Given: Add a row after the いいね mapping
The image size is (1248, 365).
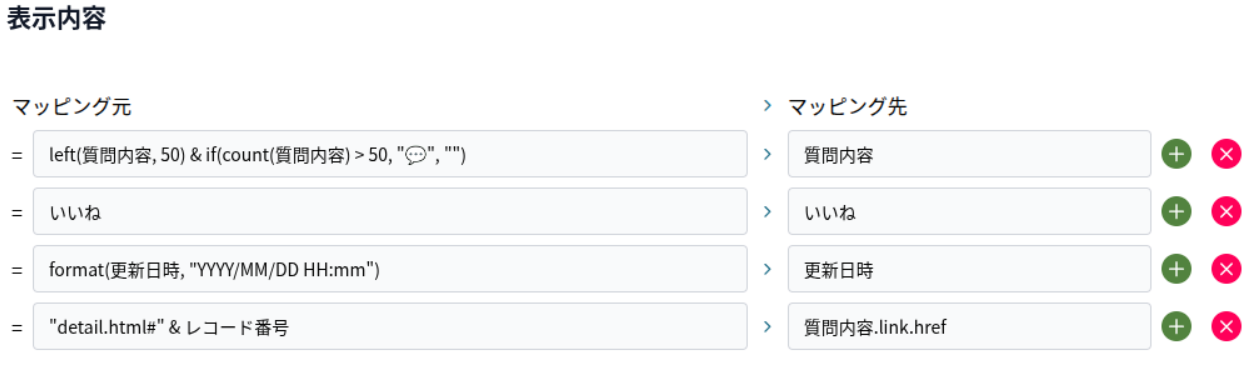Looking at the screenshot, I should [1176, 212].
